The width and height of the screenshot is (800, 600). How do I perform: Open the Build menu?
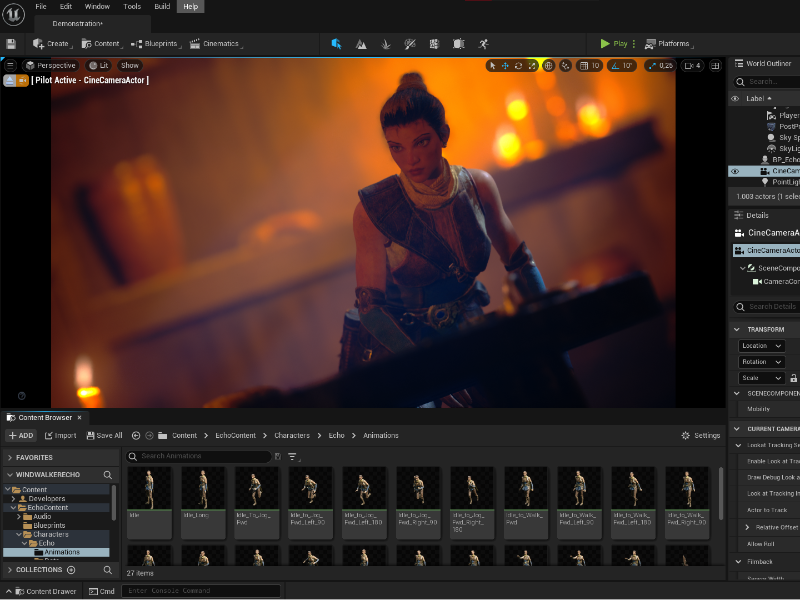(162, 7)
